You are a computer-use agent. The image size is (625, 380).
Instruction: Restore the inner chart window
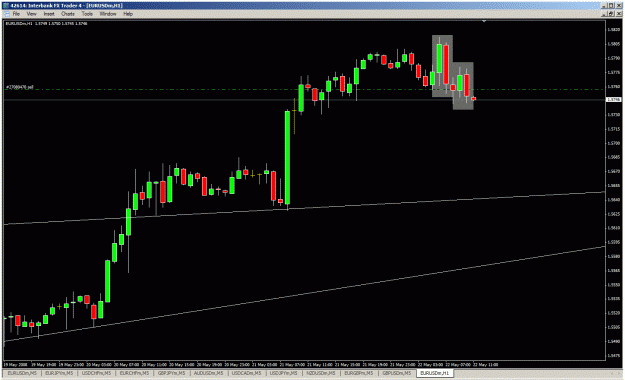[x=611, y=14]
